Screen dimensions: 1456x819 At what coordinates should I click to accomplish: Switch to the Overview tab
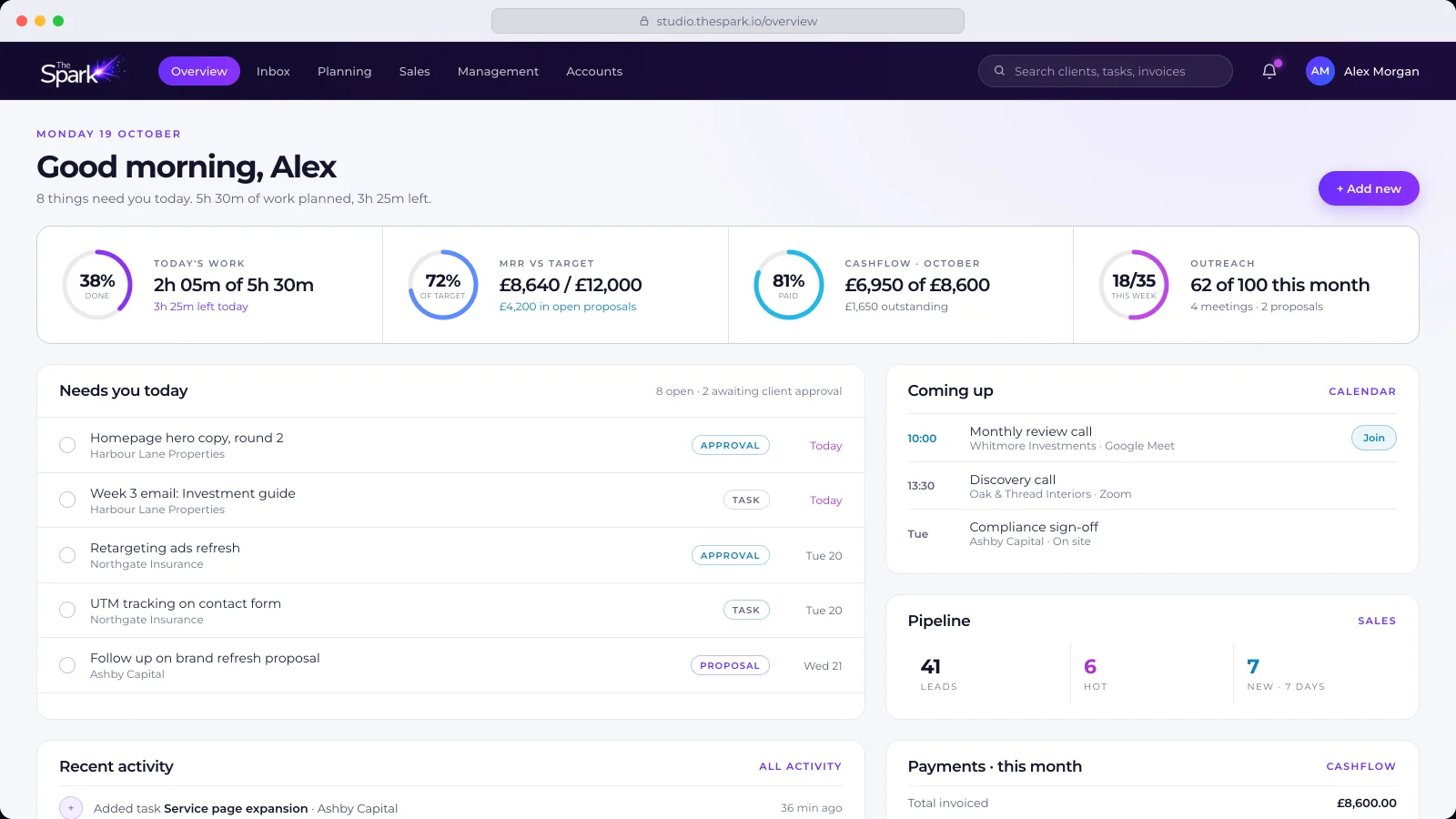point(199,71)
